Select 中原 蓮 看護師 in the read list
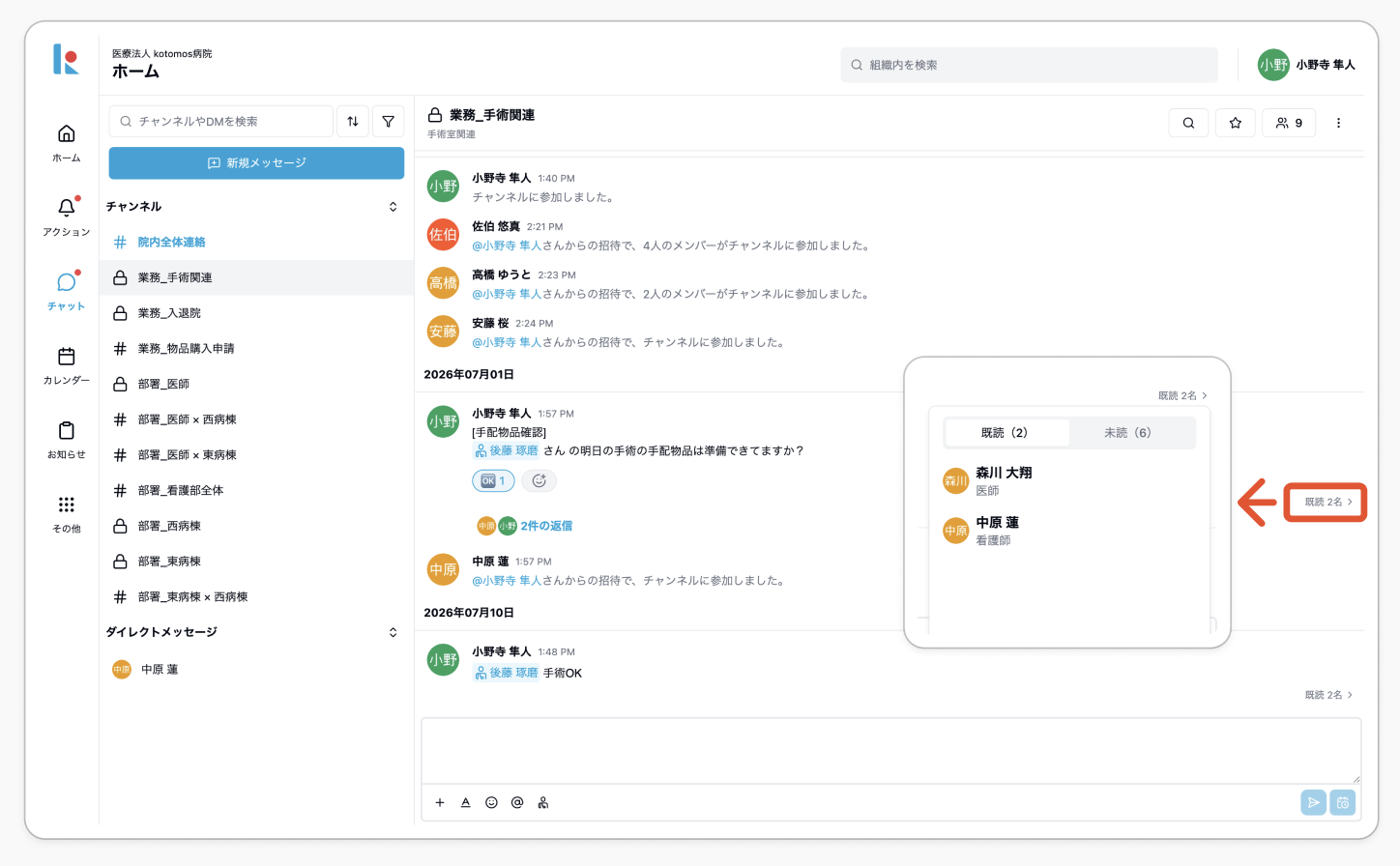Screen dimensions: 1400x866 click(x=1068, y=530)
